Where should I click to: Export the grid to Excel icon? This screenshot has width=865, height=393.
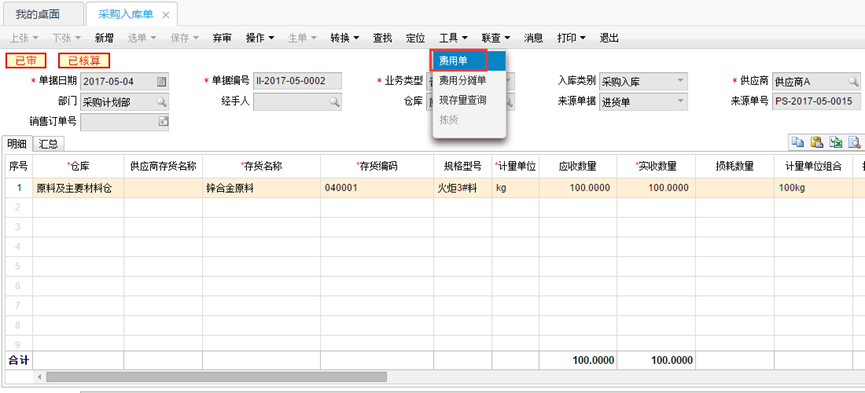pyautogui.click(x=836, y=142)
